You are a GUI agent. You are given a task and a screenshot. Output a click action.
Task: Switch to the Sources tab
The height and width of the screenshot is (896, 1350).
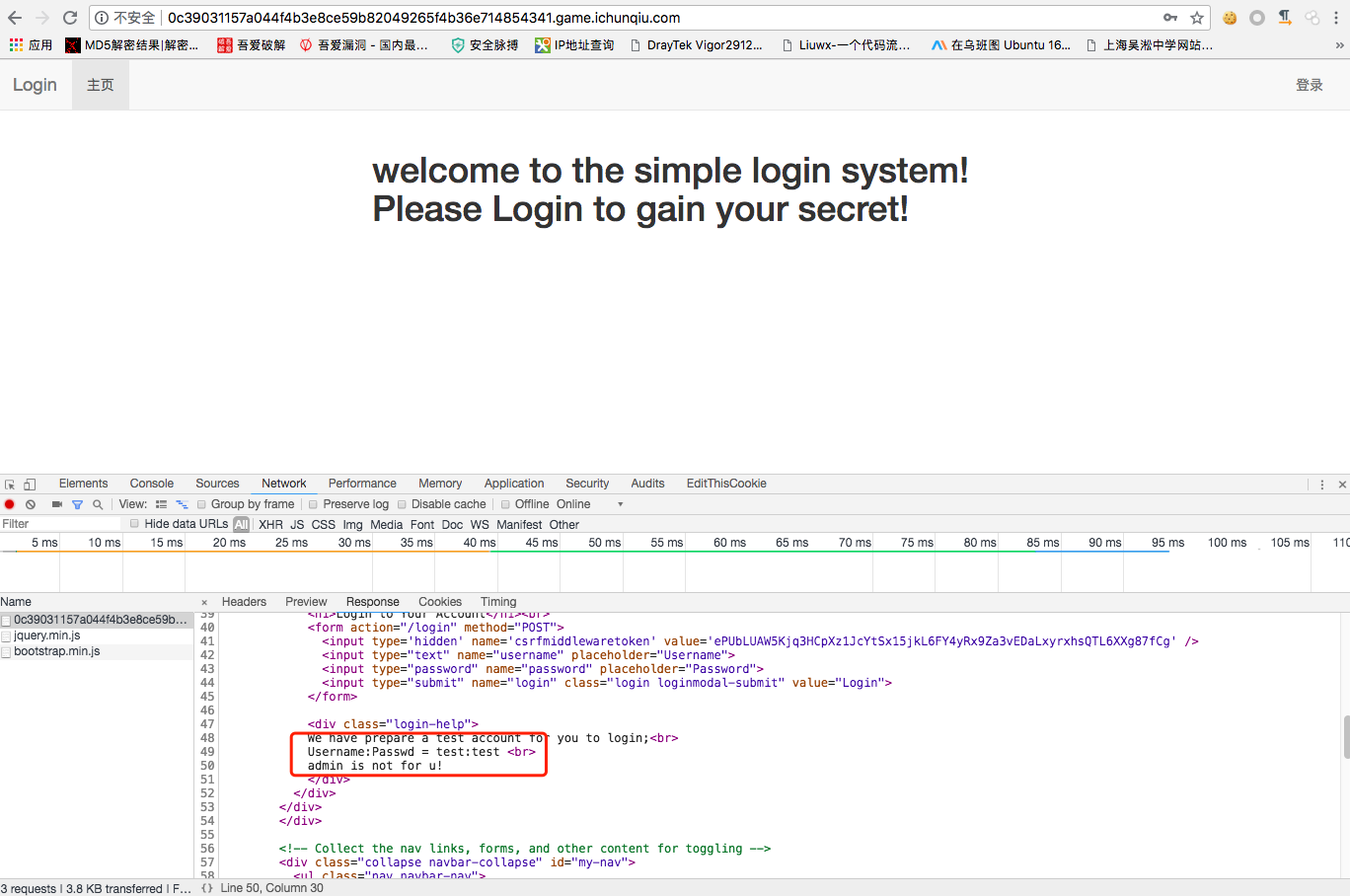(x=217, y=484)
